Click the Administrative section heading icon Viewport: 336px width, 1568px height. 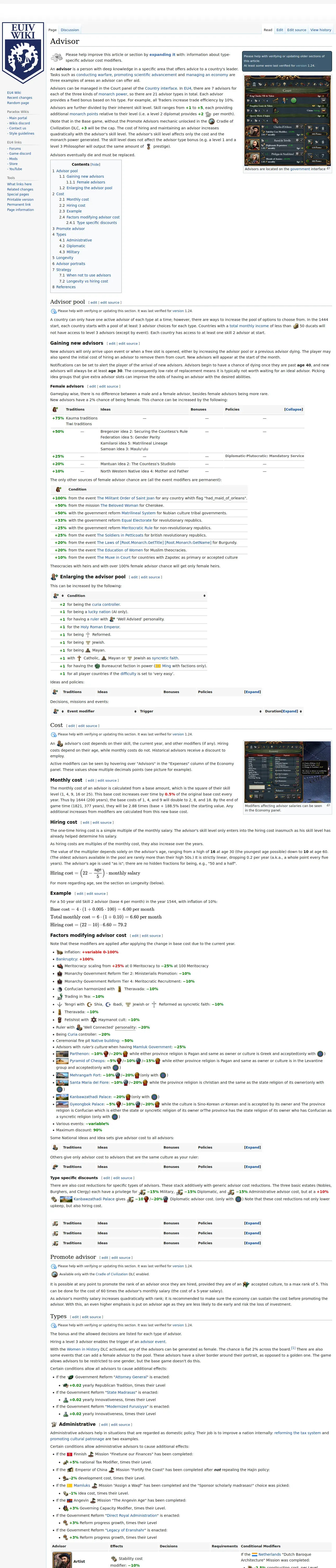click(x=54, y=1424)
